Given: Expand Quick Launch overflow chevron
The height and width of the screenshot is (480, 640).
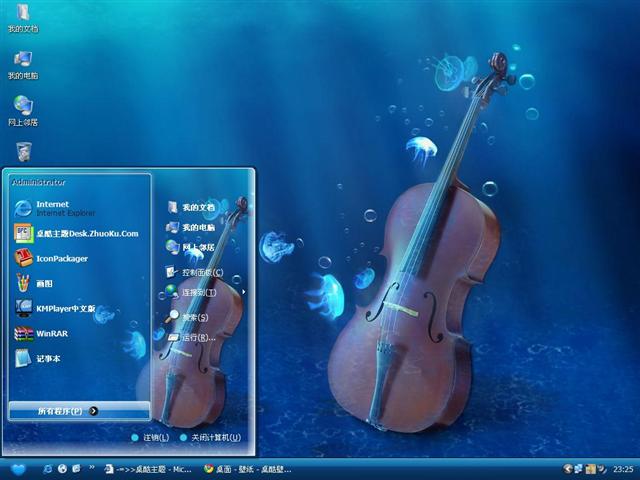Looking at the screenshot, I should (x=91, y=467).
